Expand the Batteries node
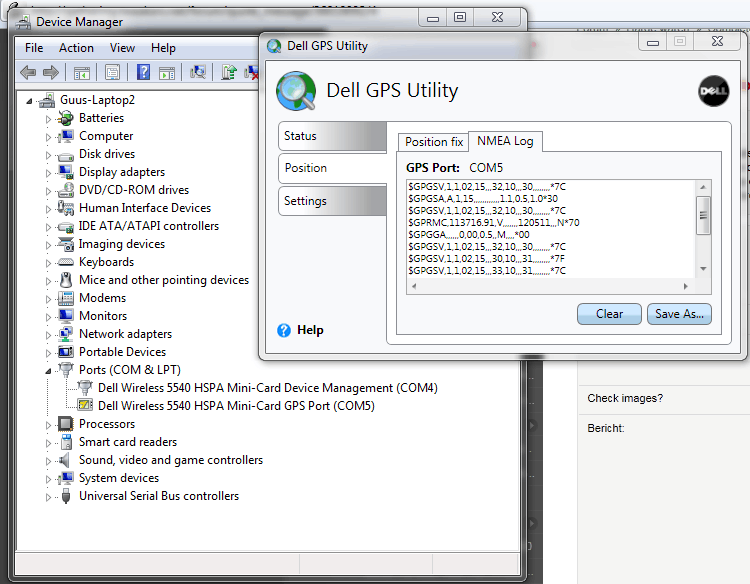Image resolution: width=750 pixels, height=584 pixels. click(48, 119)
